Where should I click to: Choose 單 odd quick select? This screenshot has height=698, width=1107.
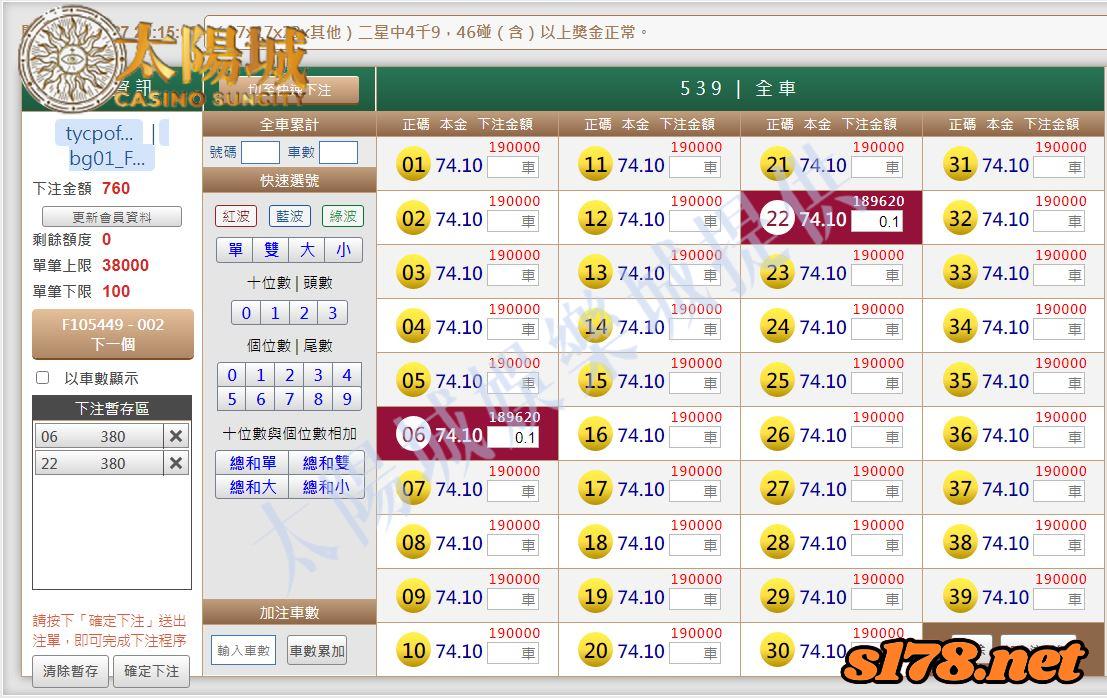(235, 250)
